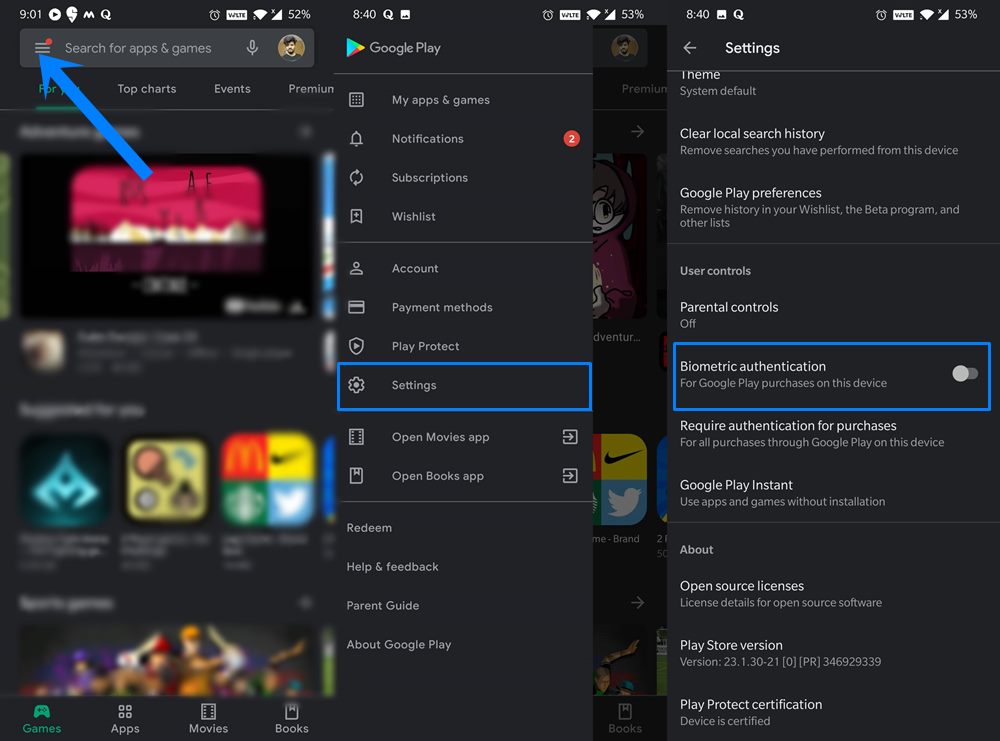Select Movies in bottom navigation
Image resolution: width=1000 pixels, height=741 pixels.
pos(209,719)
